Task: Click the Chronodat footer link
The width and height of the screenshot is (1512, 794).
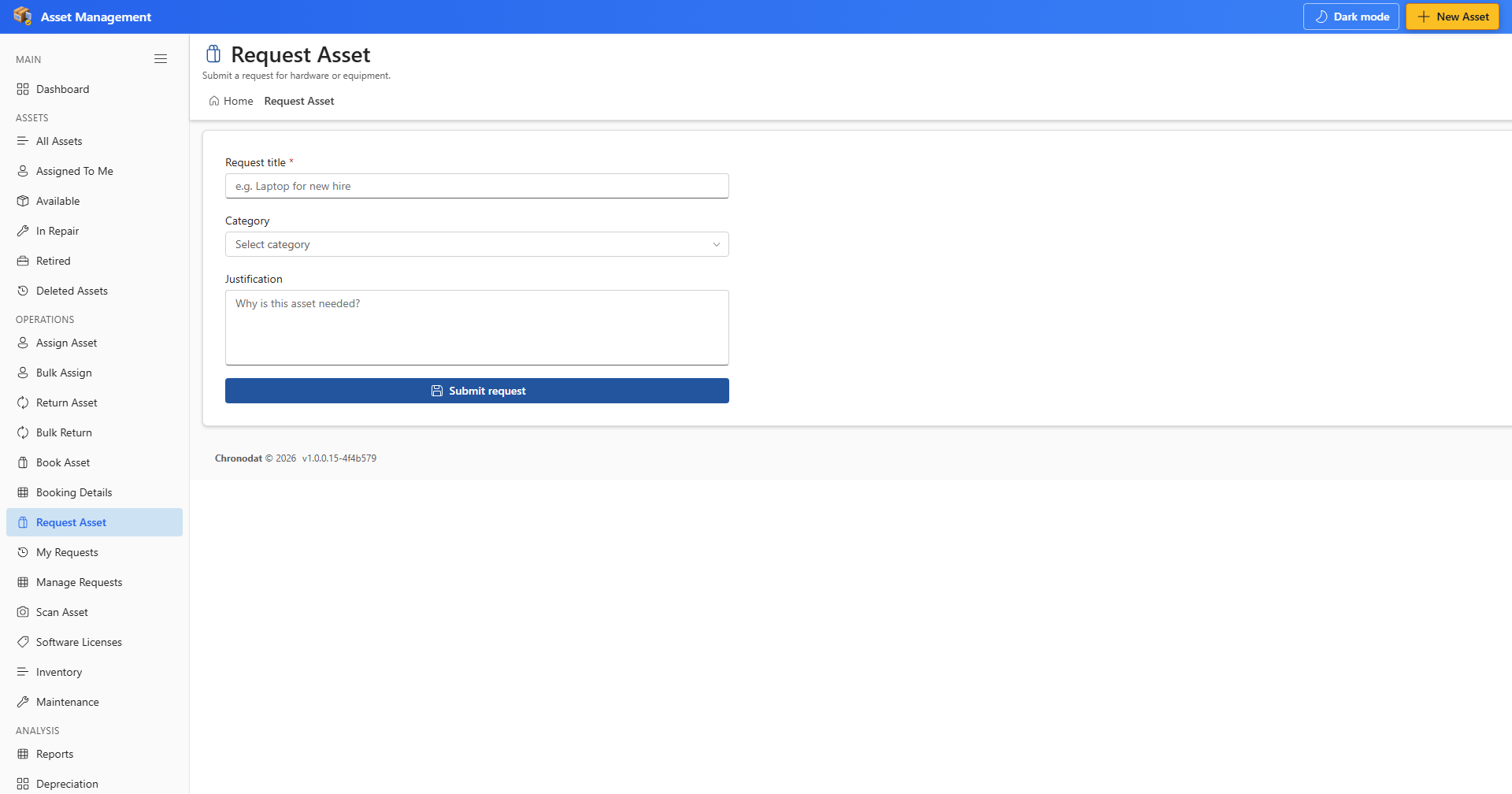Action: 239,458
